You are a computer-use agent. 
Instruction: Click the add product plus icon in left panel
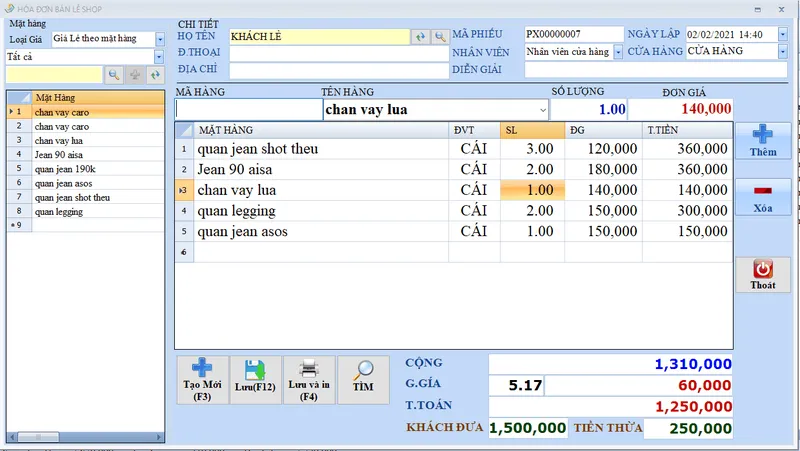(135, 75)
